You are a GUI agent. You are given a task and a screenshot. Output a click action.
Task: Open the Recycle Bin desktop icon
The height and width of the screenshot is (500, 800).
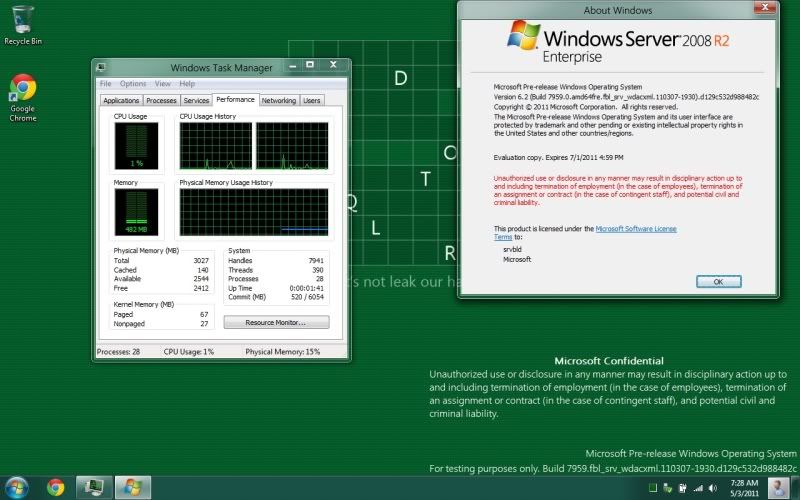pyautogui.click(x=23, y=26)
